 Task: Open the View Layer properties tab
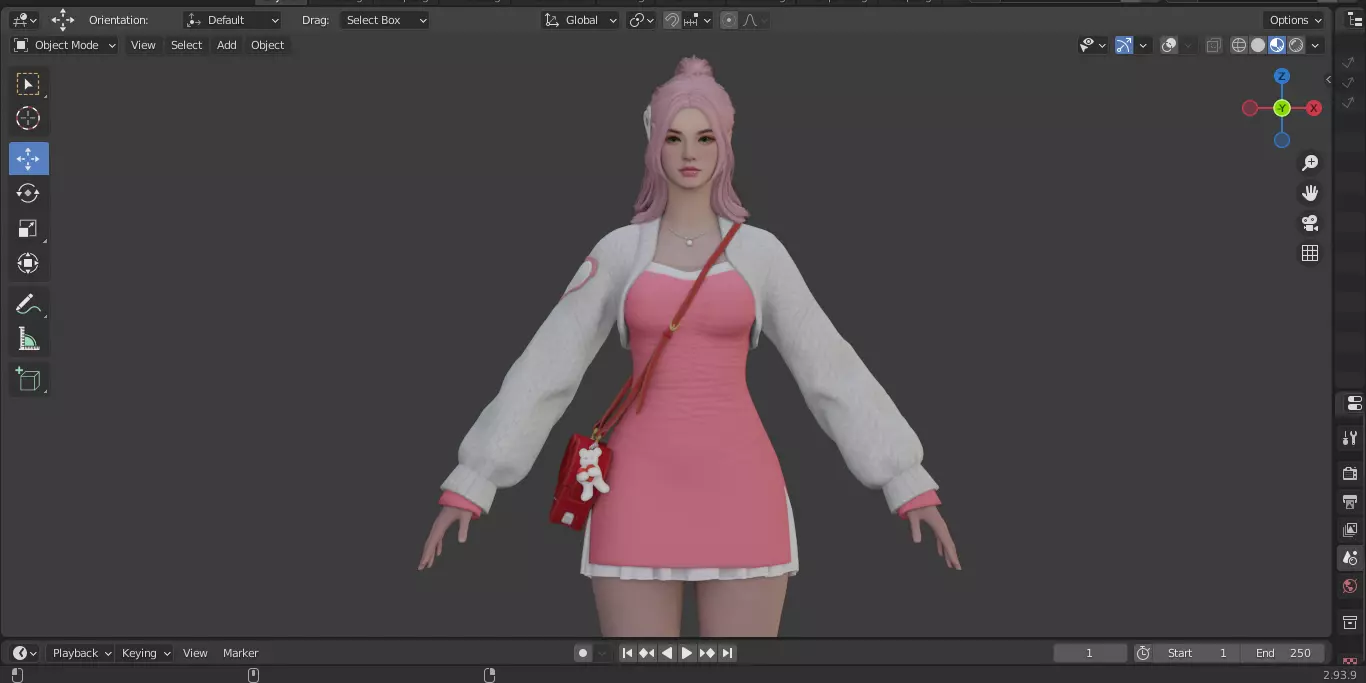[1350, 529]
